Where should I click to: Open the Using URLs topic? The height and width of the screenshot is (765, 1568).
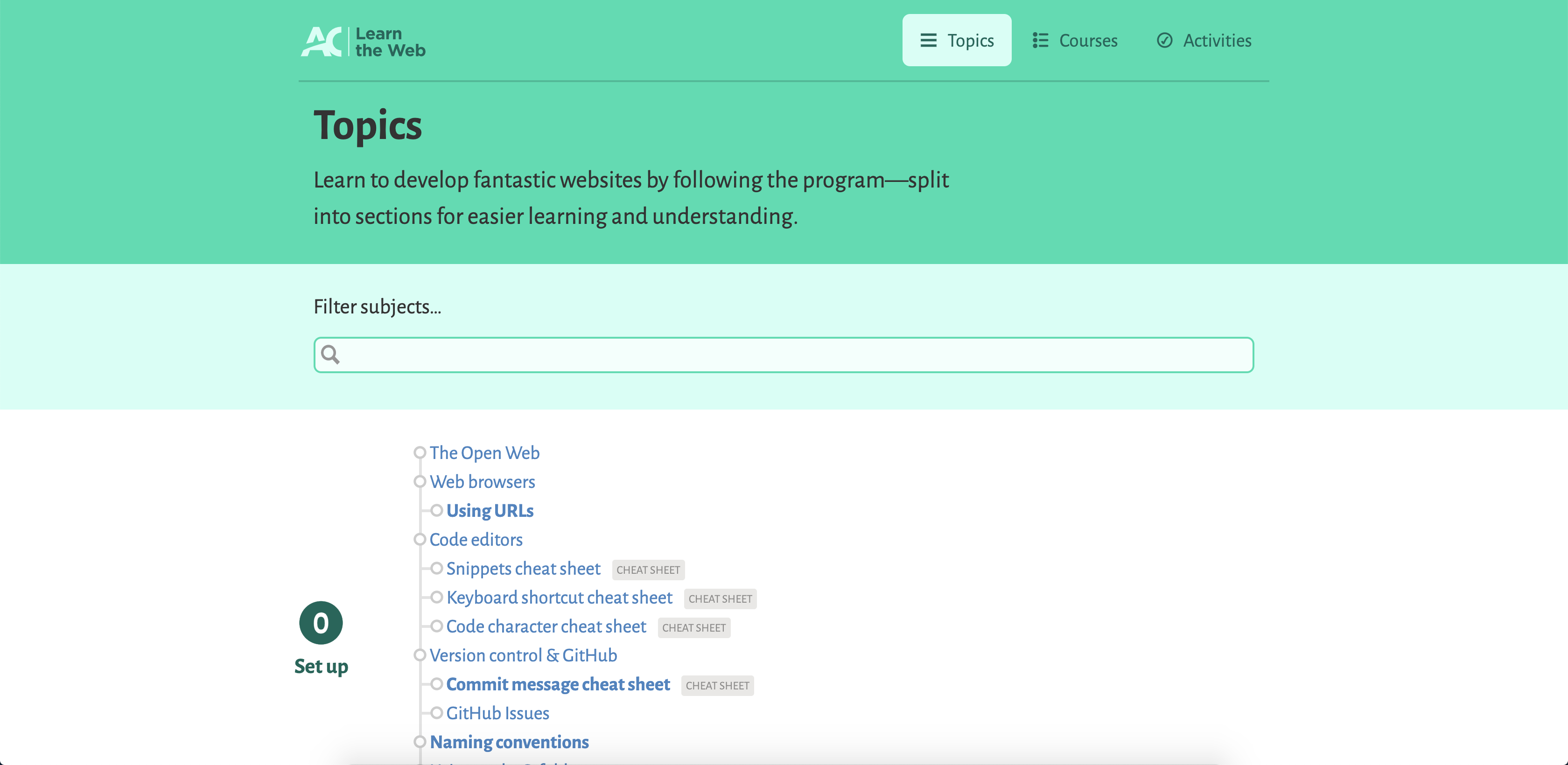coord(490,511)
